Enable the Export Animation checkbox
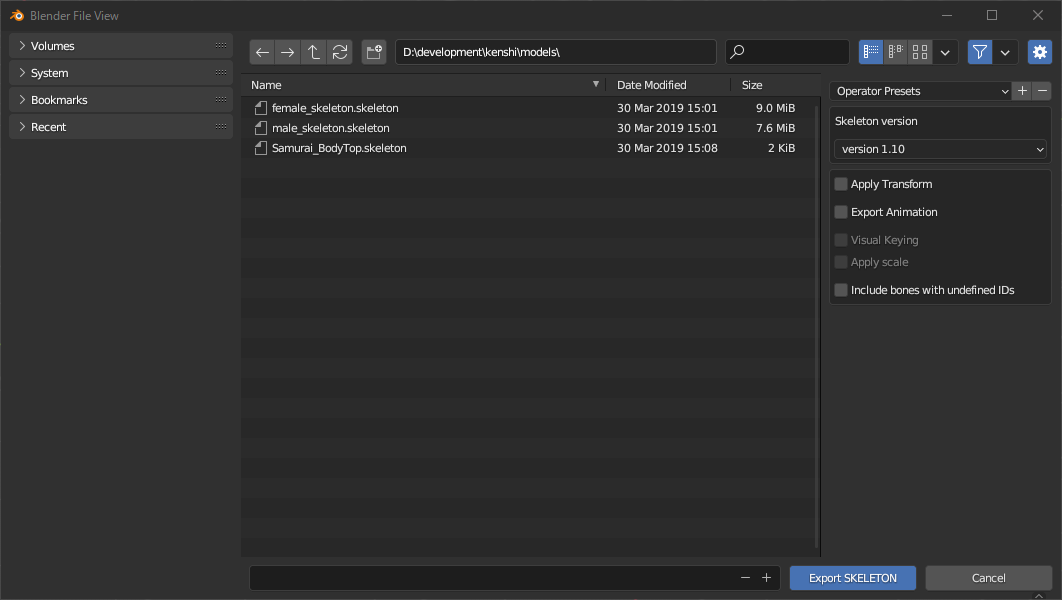This screenshot has height=600, width=1062. 841,212
